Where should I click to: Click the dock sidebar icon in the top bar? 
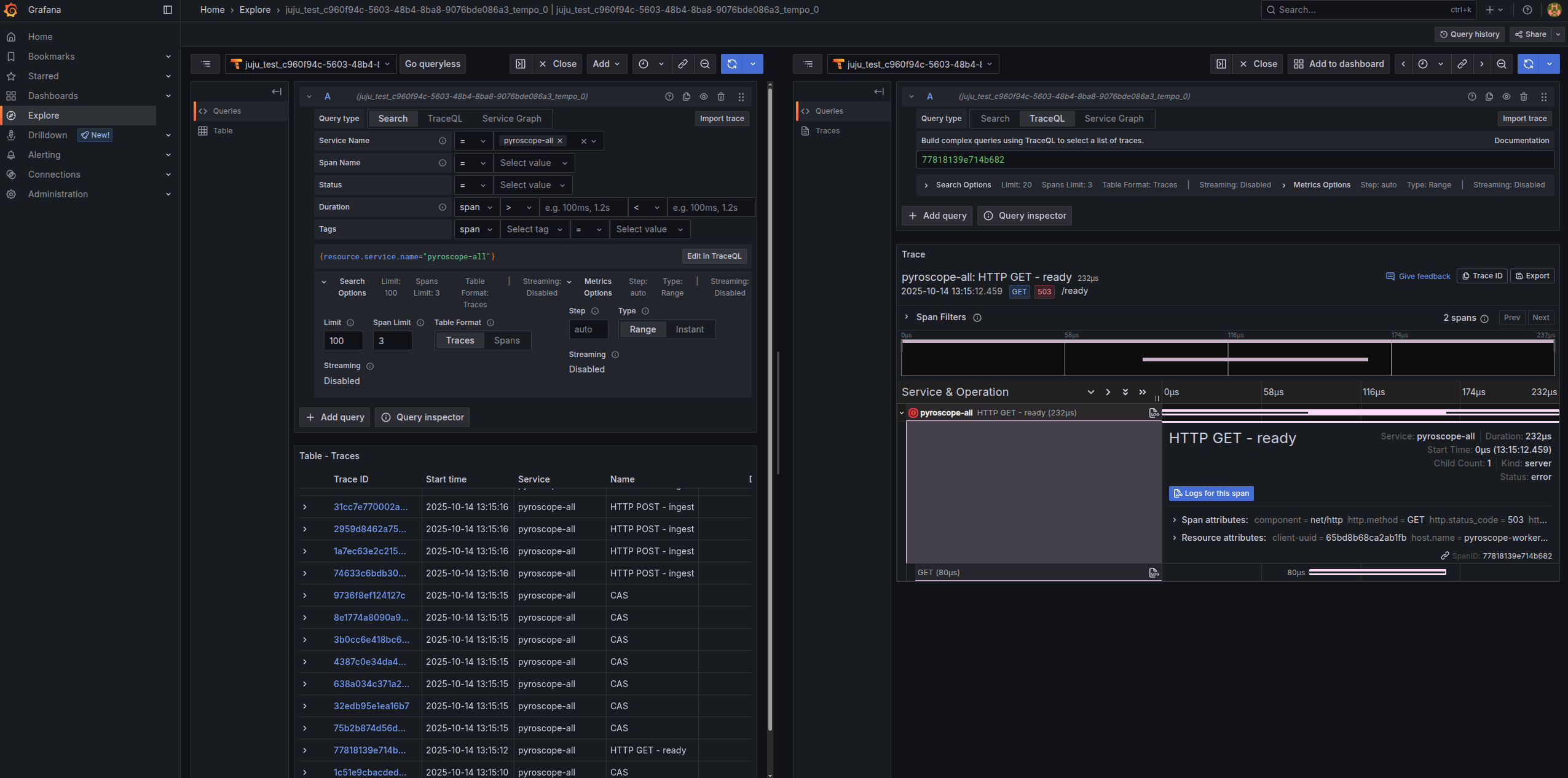point(167,10)
